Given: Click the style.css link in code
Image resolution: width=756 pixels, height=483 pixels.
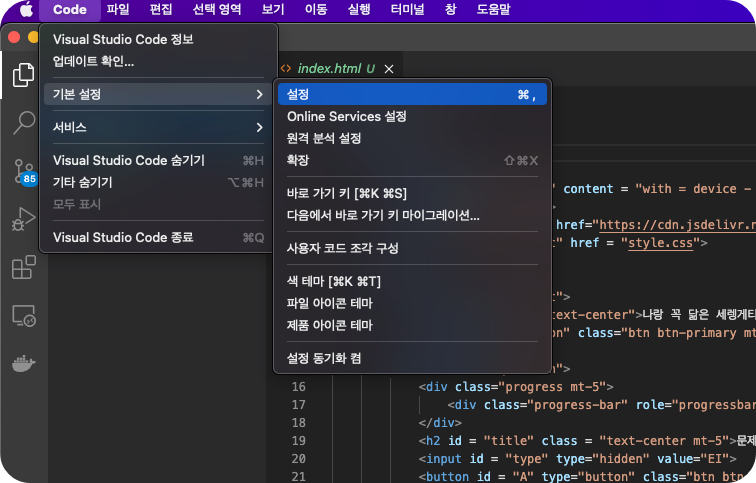Looking at the screenshot, I should (660, 243).
